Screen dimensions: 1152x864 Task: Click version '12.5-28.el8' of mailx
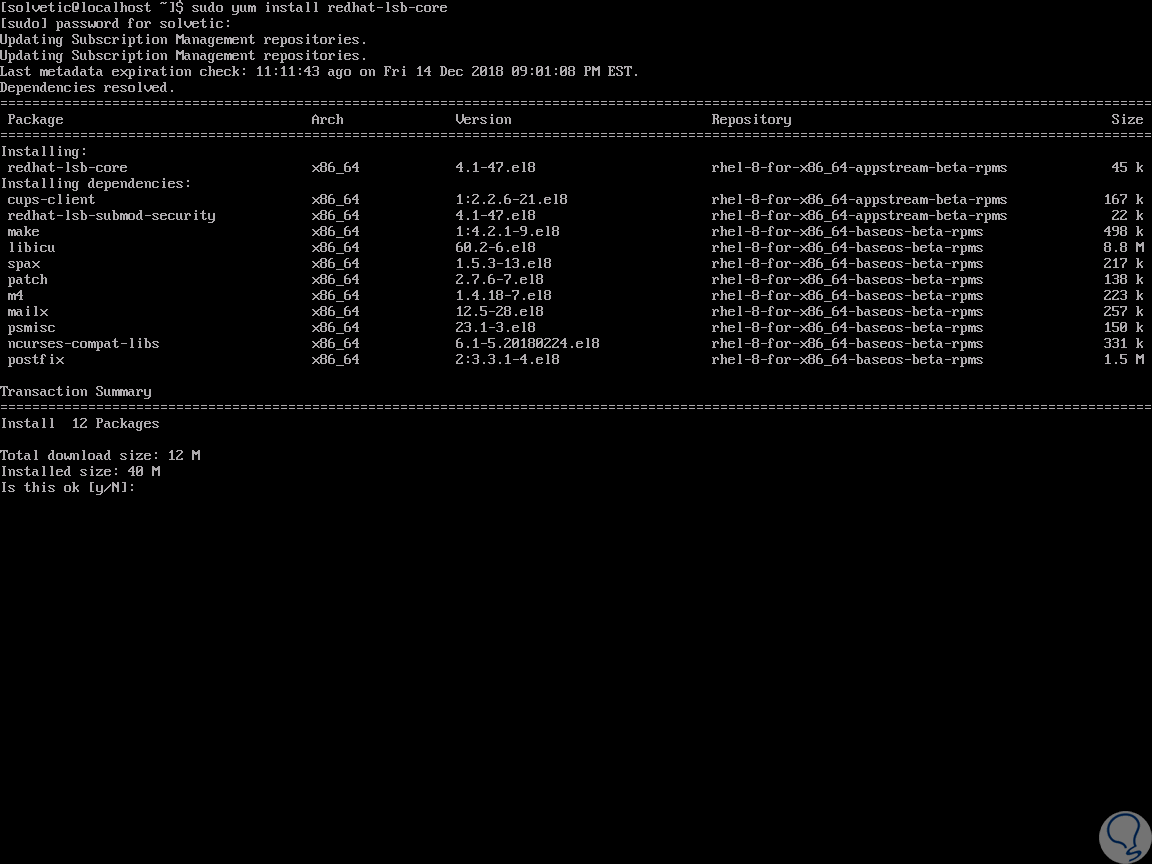pyautogui.click(x=500, y=312)
